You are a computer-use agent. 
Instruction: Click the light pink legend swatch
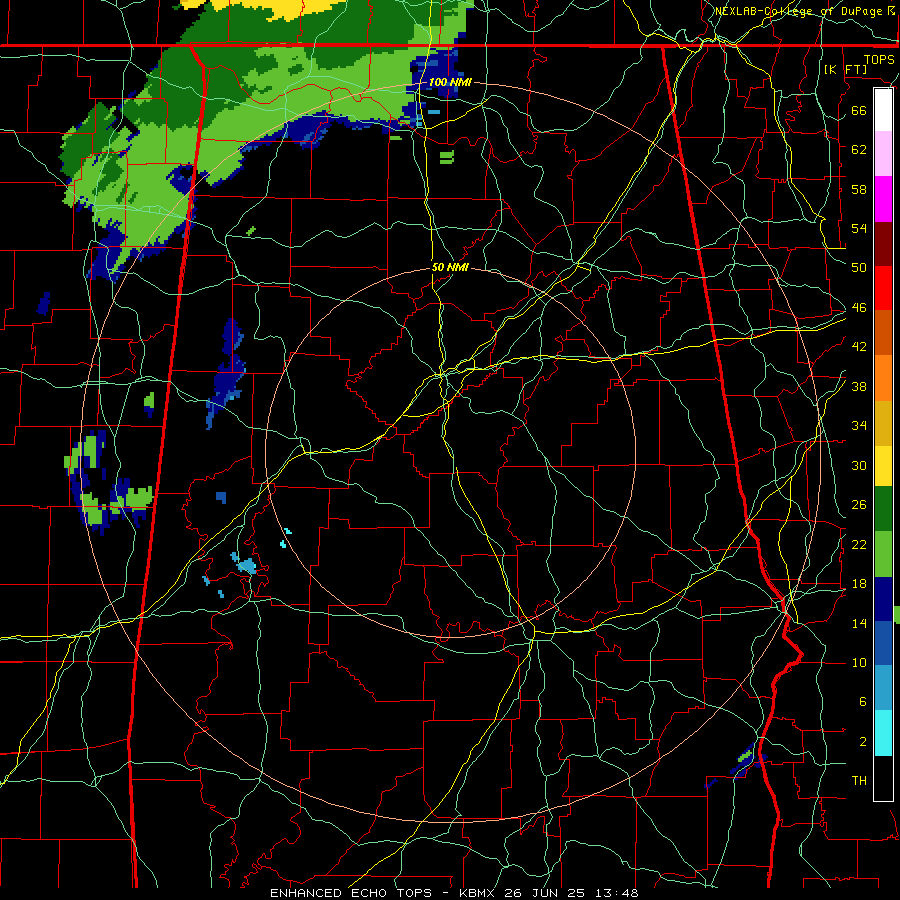[x=883, y=154]
